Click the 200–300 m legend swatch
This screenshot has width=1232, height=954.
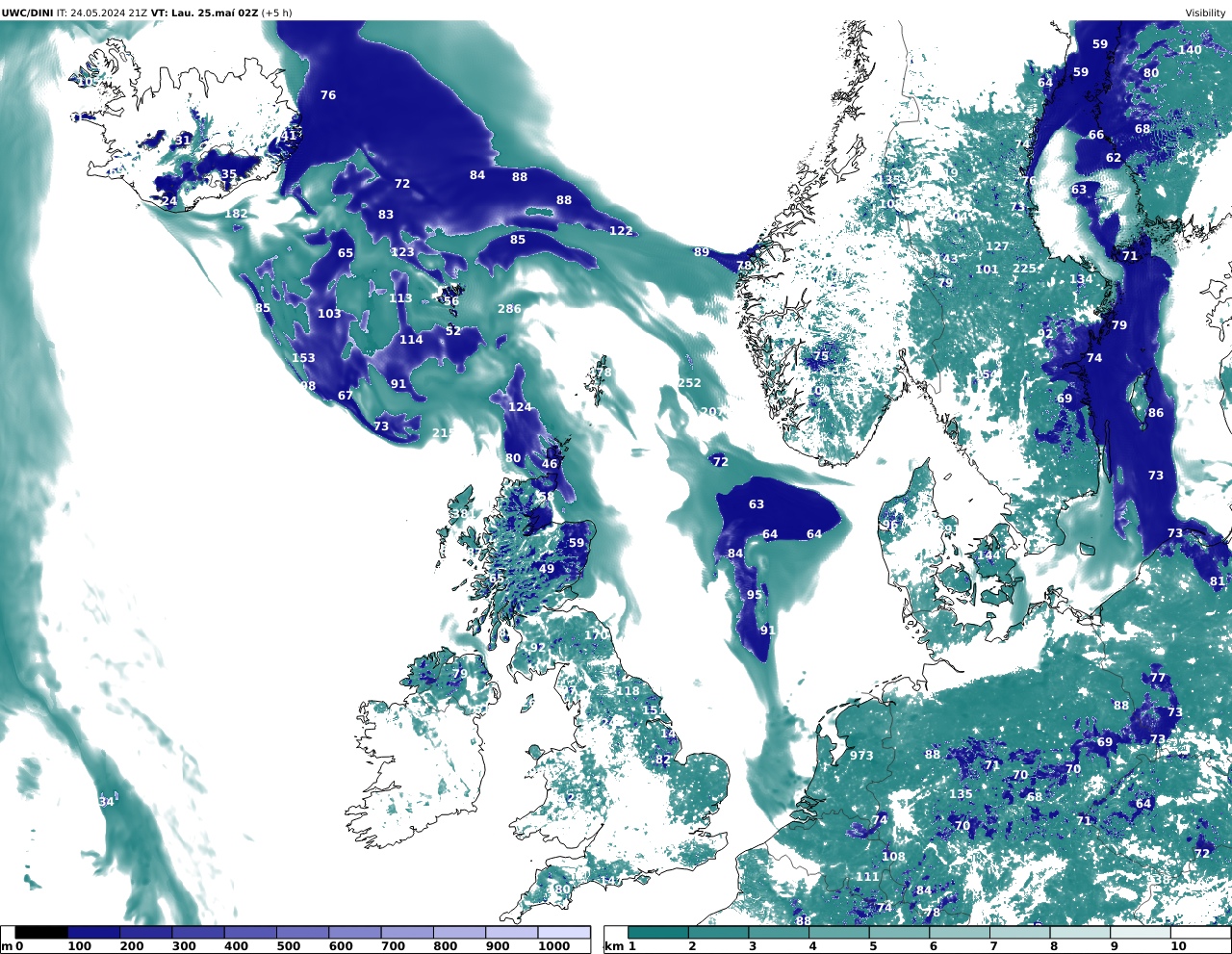145,932
